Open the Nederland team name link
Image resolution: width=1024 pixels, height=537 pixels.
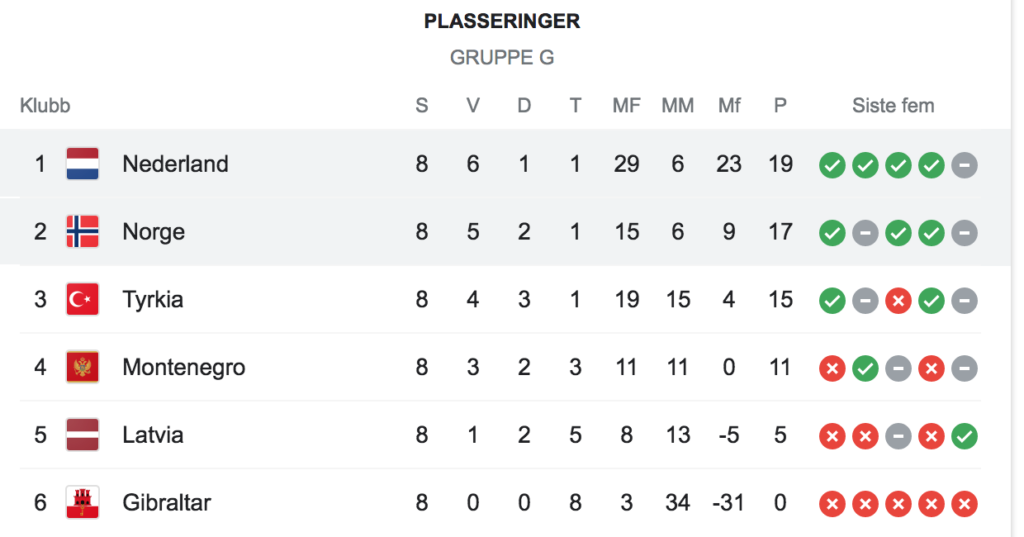pos(175,164)
